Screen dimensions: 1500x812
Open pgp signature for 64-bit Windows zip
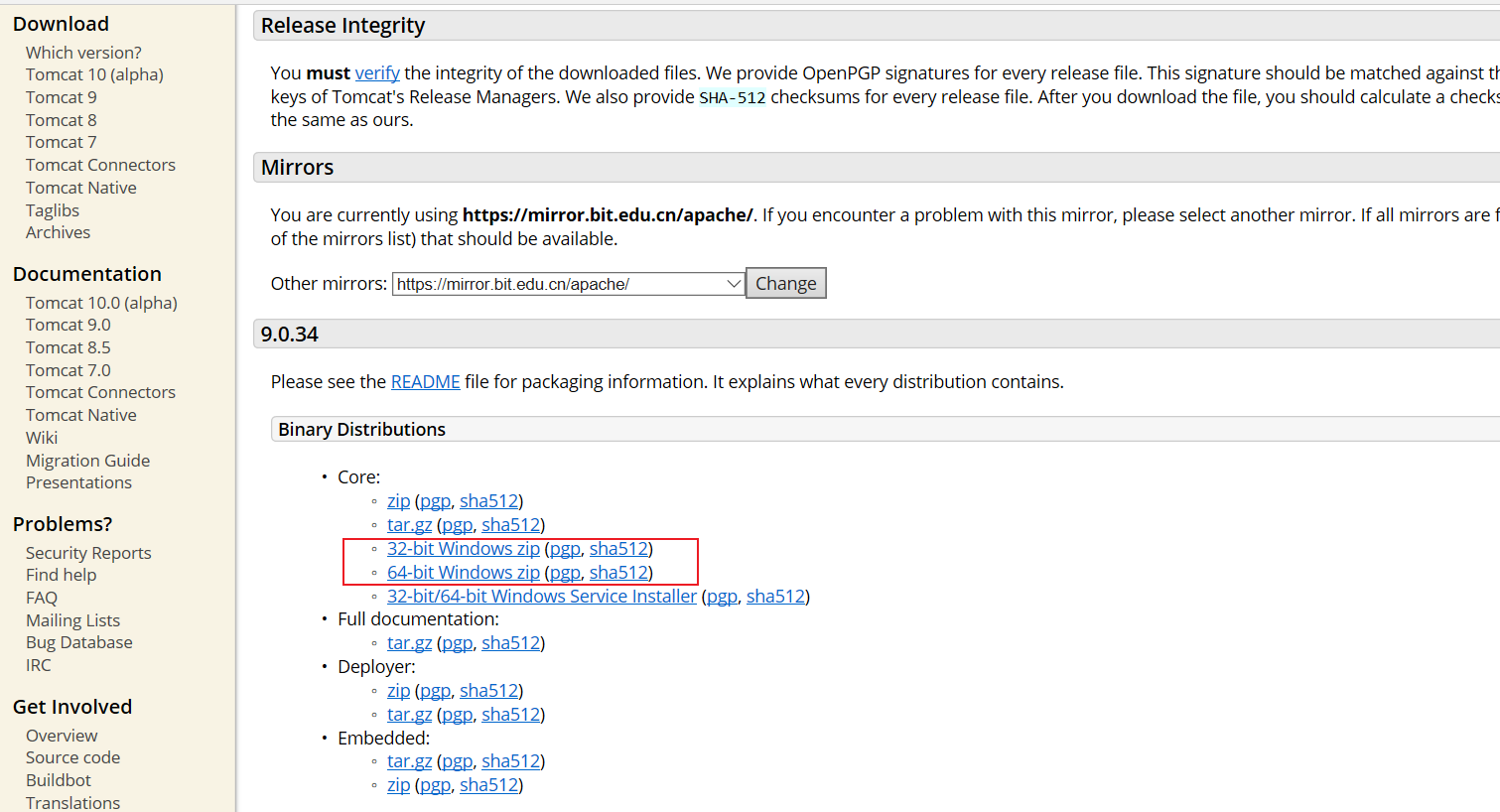565,573
